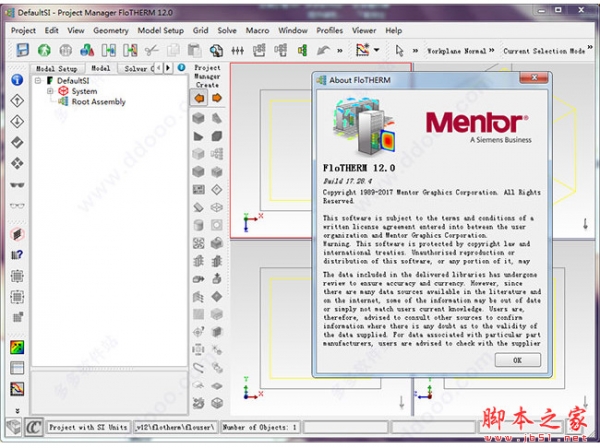Click the colored shapes toolbar icon

(87, 50)
